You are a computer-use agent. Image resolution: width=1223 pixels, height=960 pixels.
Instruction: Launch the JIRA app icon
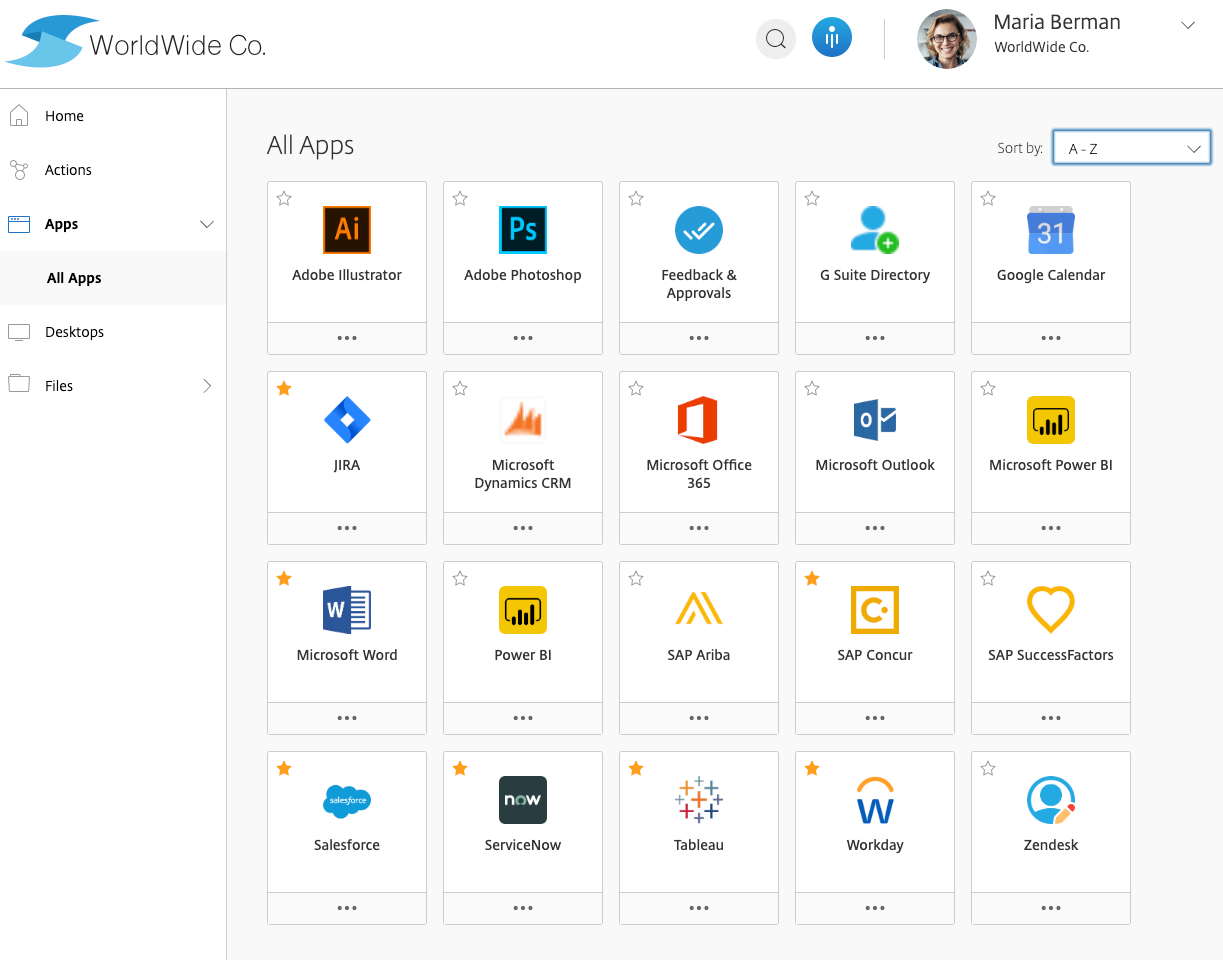[x=347, y=420]
